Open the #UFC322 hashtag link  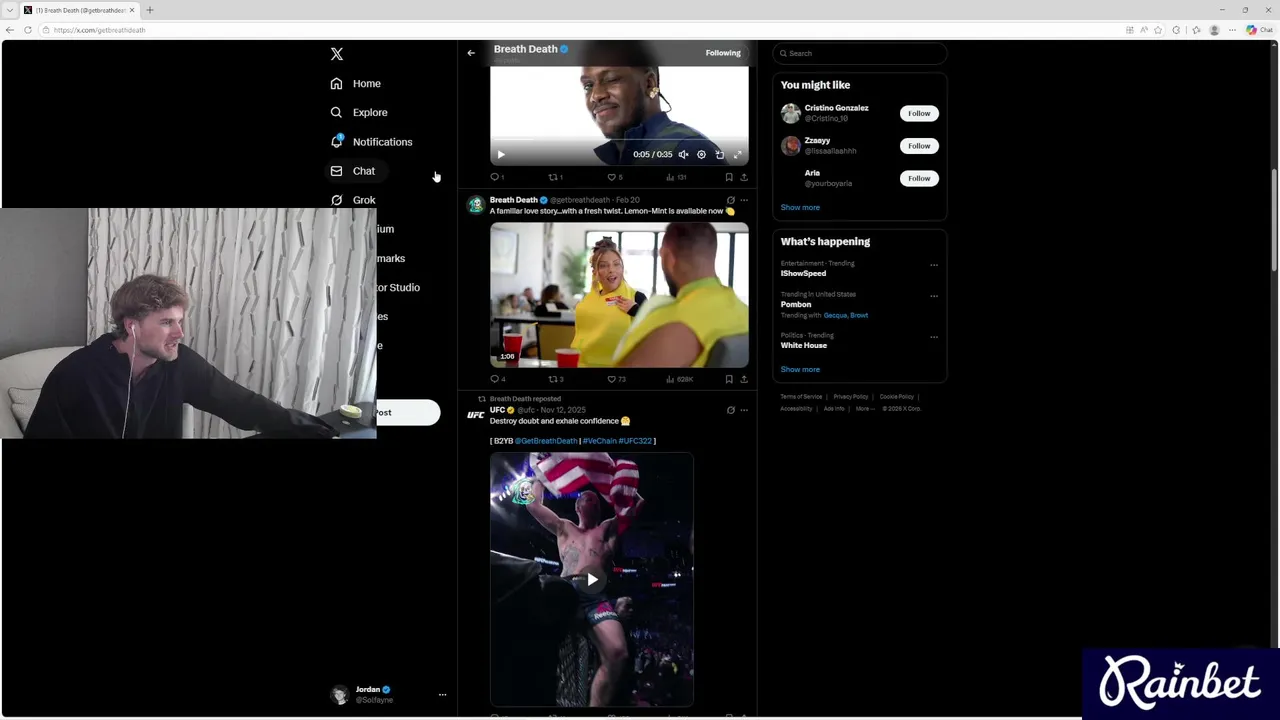(635, 441)
